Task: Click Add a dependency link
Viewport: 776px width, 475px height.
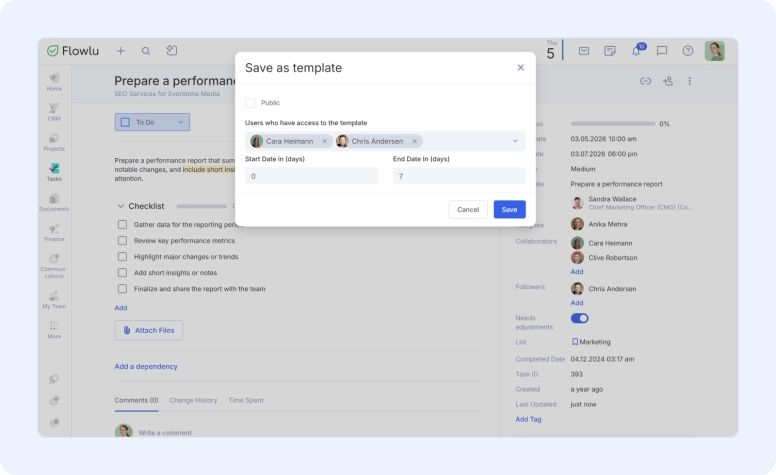Action: point(146,367)
